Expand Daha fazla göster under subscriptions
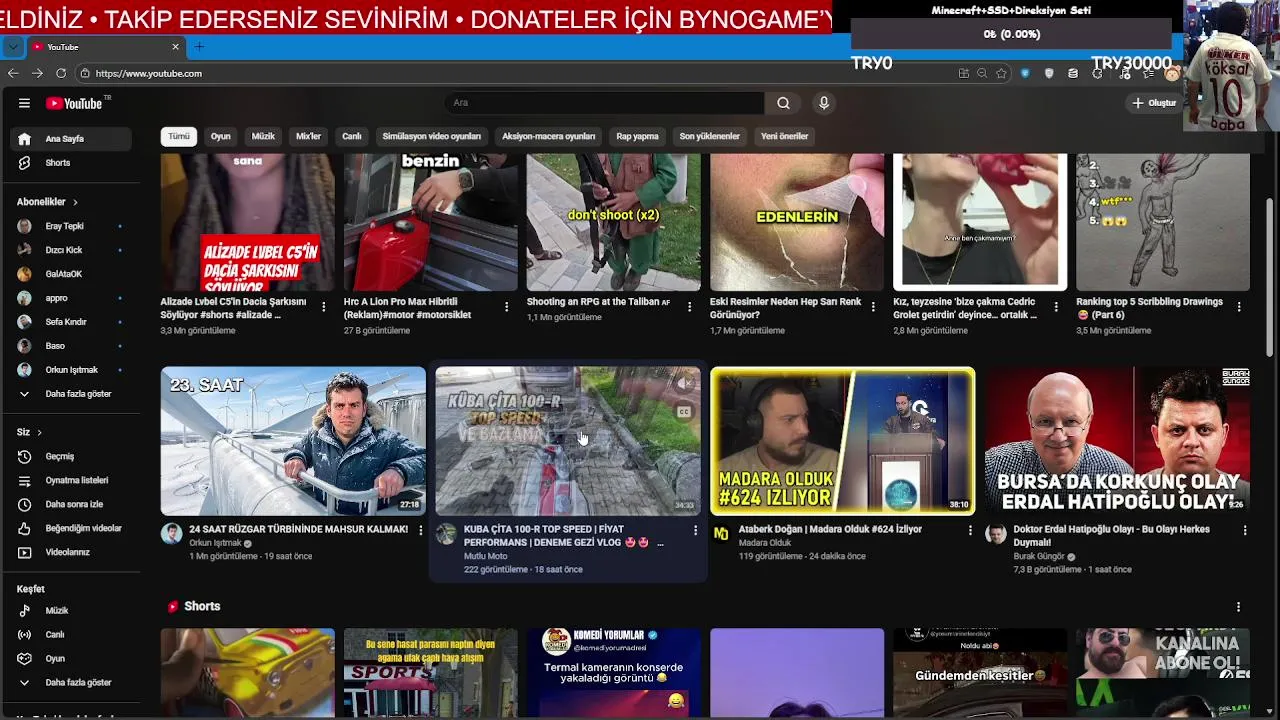Image resolution: width=1280 pixels, height=720 pixels. [x=70, y=394]
